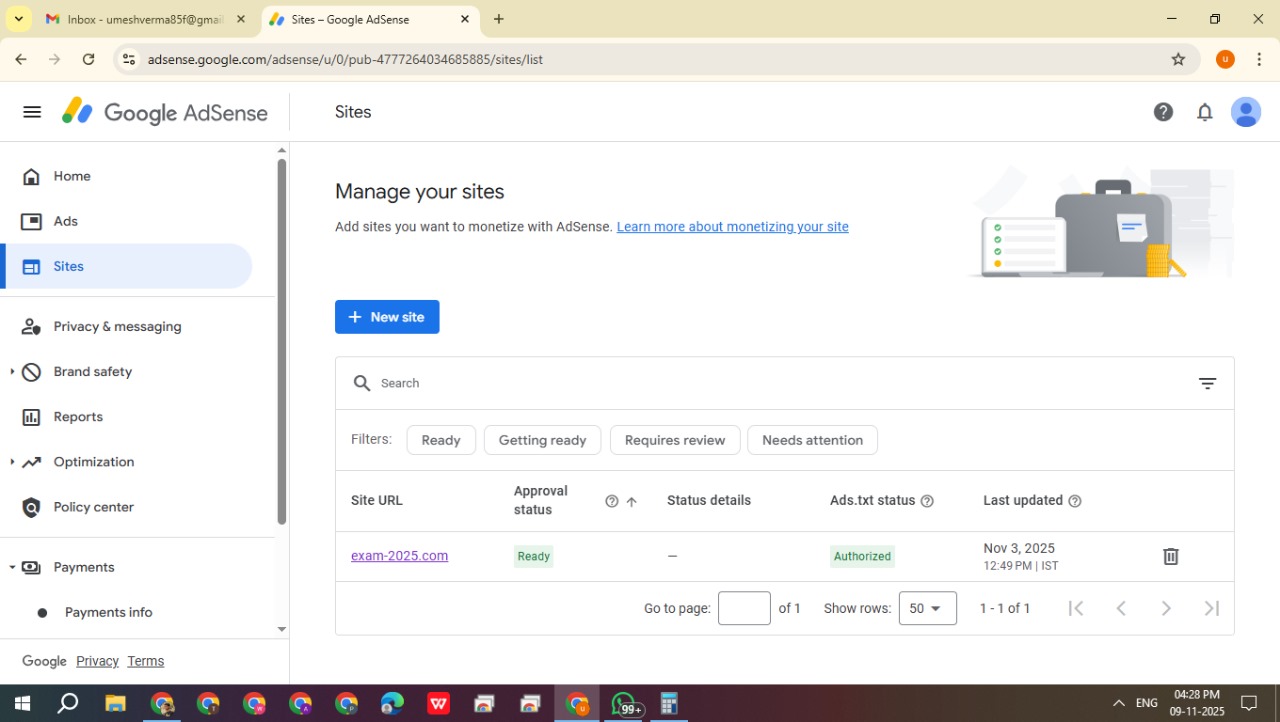Click the Approval status help icon
This screenshot has width=1280, height=722.
pyautogui.click(x=612, y=501)
